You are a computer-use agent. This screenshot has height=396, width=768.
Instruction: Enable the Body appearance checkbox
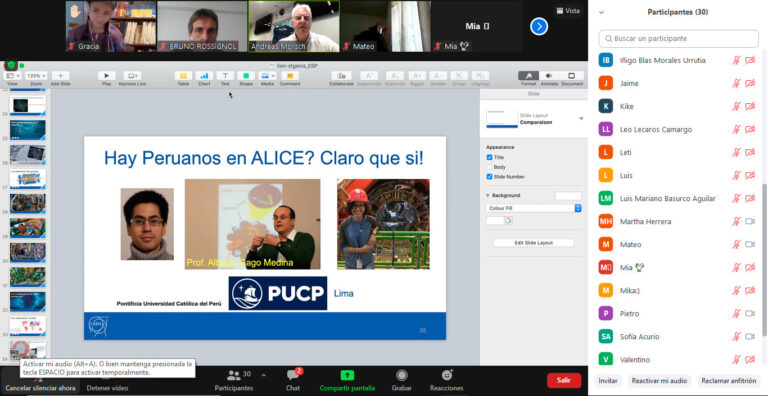[489, 167]
